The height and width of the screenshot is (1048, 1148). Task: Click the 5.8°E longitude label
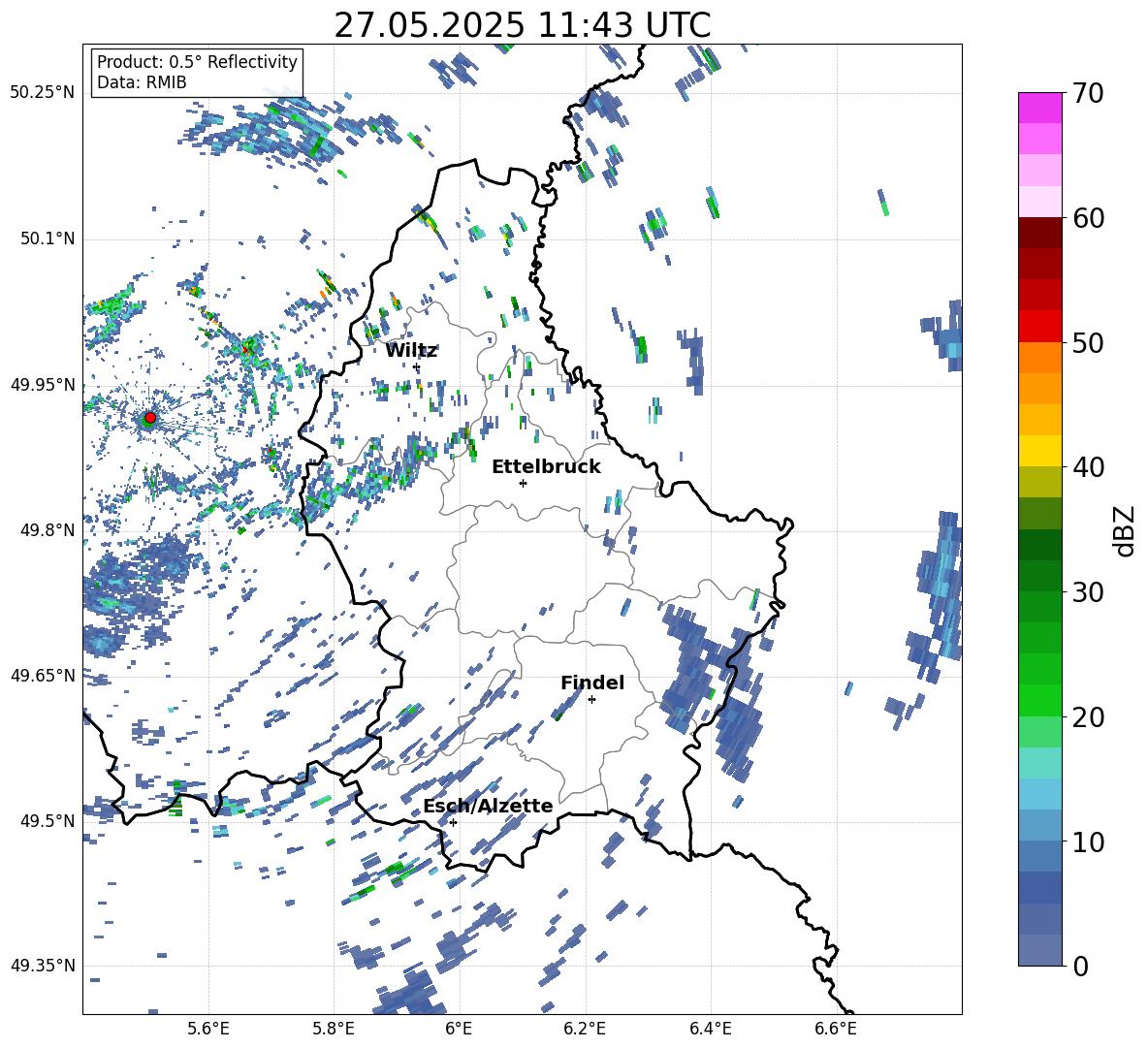tap(334, 1029)
